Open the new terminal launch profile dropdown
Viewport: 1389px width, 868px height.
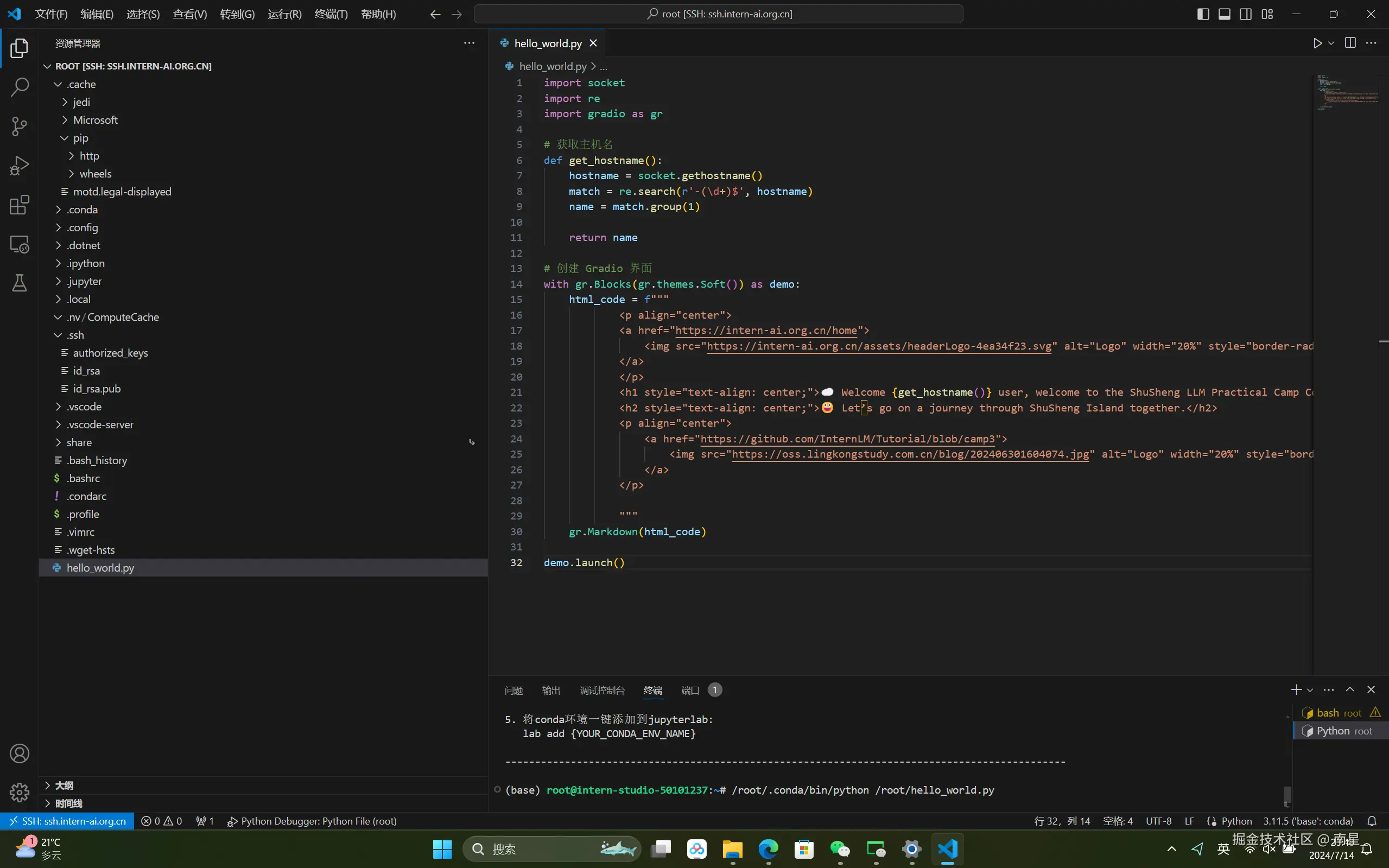[1310, 690]
